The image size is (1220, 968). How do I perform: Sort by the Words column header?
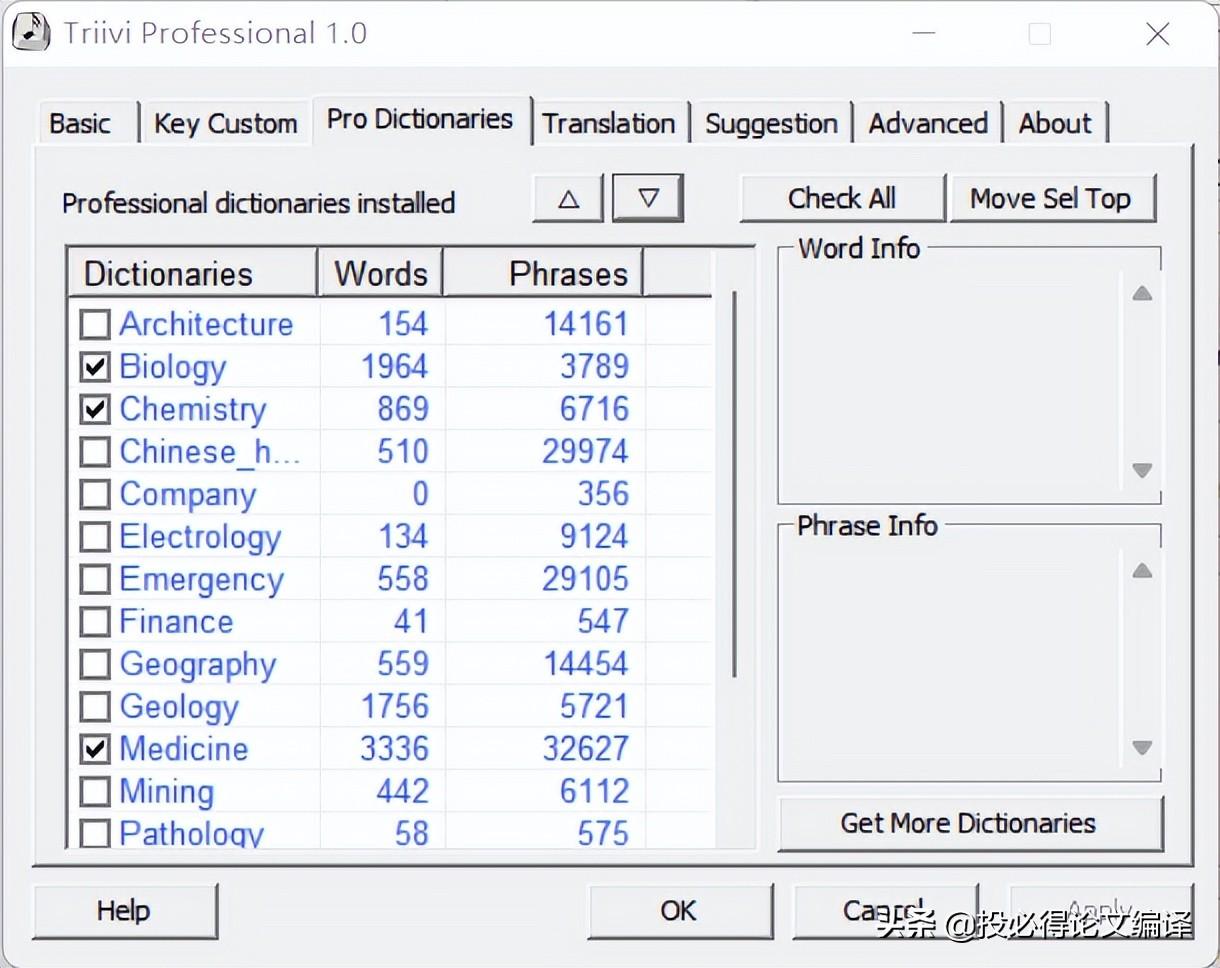tap(380, 274)
